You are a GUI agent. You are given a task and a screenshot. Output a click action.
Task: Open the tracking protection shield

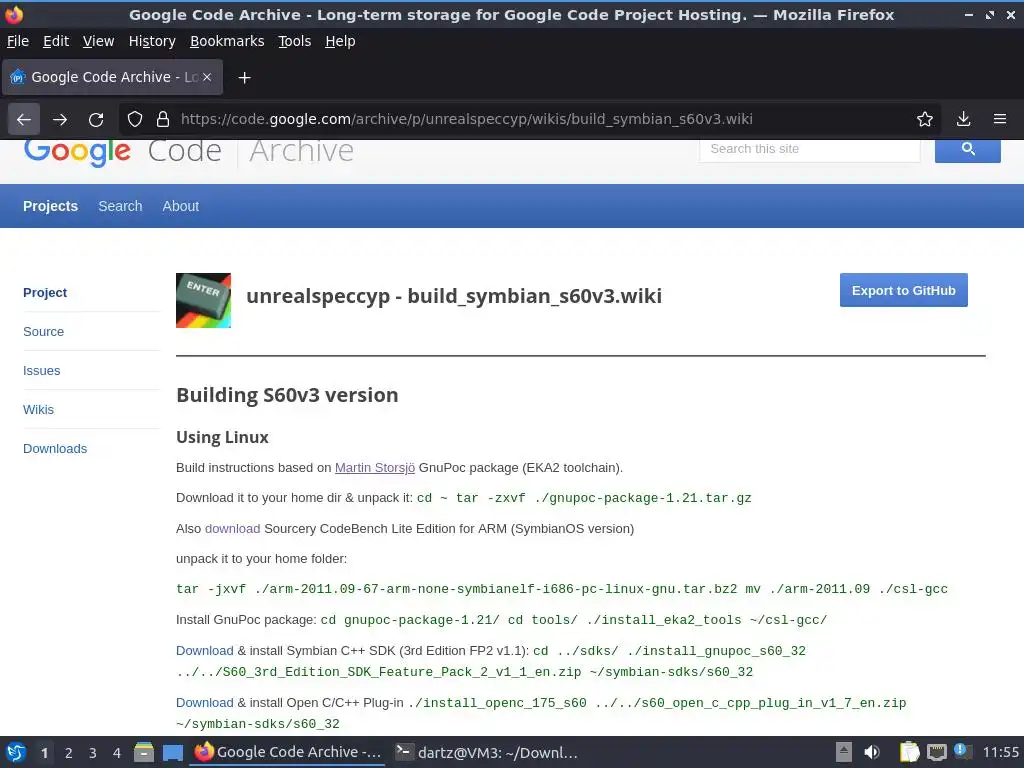135,119
